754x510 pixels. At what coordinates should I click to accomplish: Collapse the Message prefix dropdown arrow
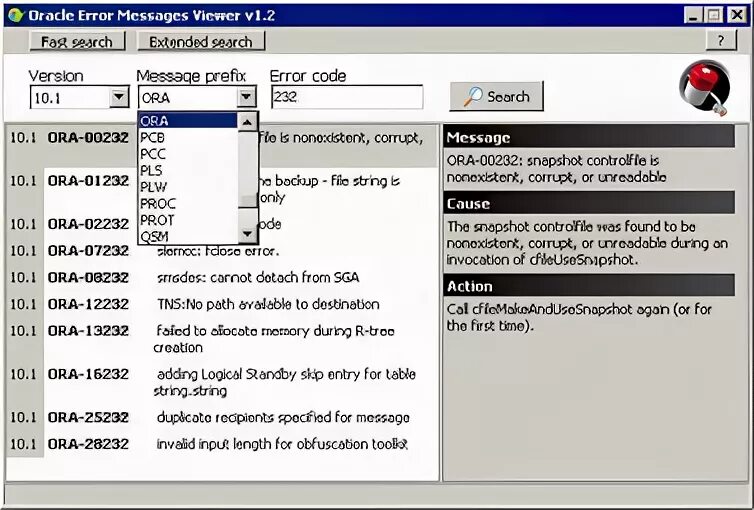coord(246,98)
